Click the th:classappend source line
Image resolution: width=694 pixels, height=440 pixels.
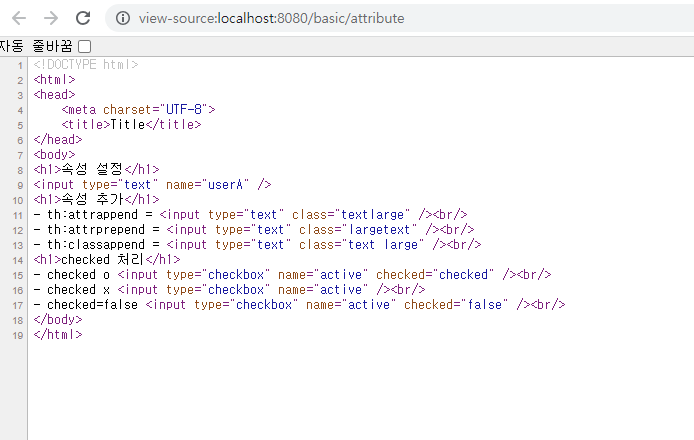point(258,245)
